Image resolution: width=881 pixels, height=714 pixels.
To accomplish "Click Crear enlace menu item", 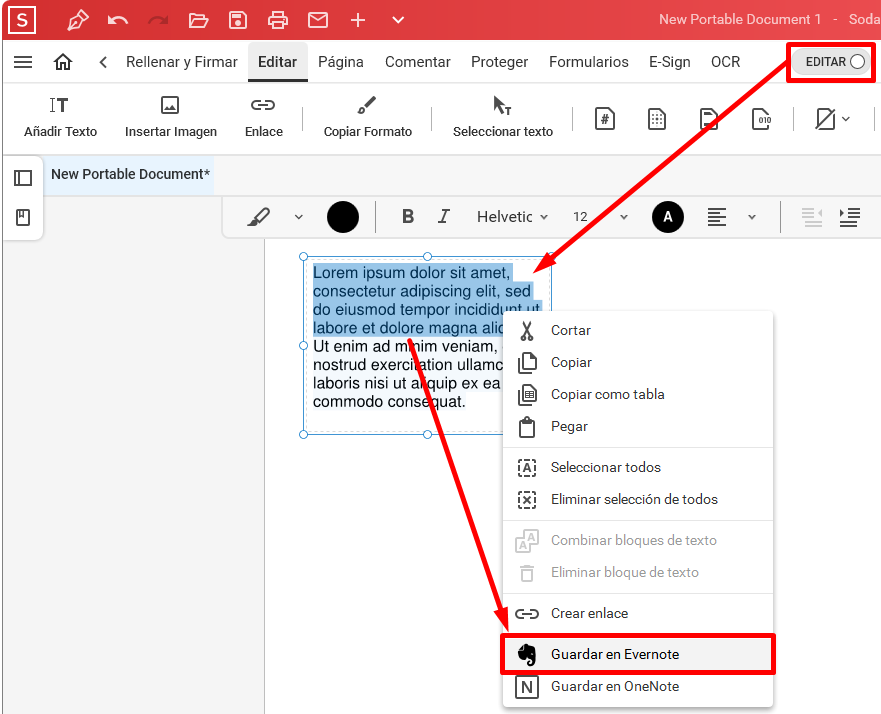I will [x=638, y=613].
